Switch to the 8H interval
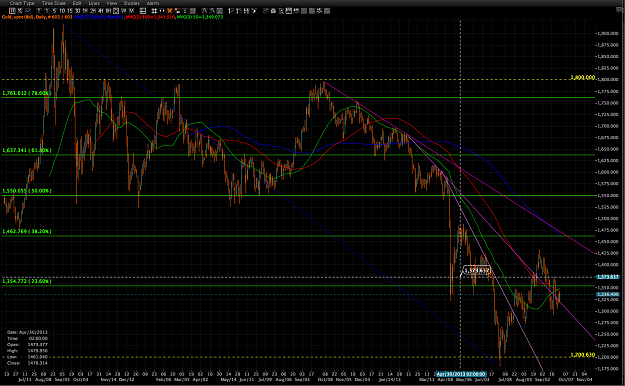 (108, 11)
